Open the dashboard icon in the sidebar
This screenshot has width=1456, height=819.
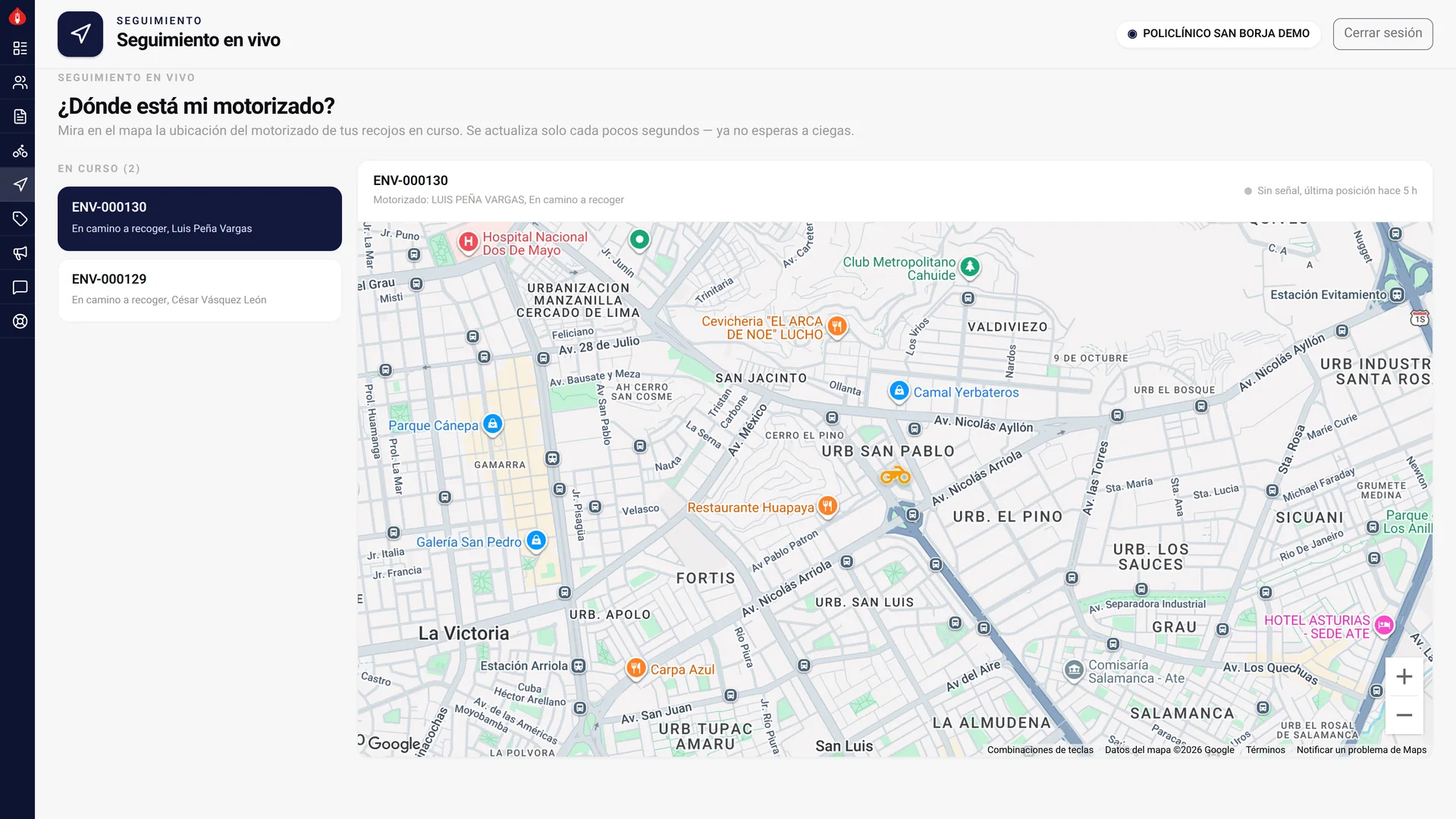(20, 49)
